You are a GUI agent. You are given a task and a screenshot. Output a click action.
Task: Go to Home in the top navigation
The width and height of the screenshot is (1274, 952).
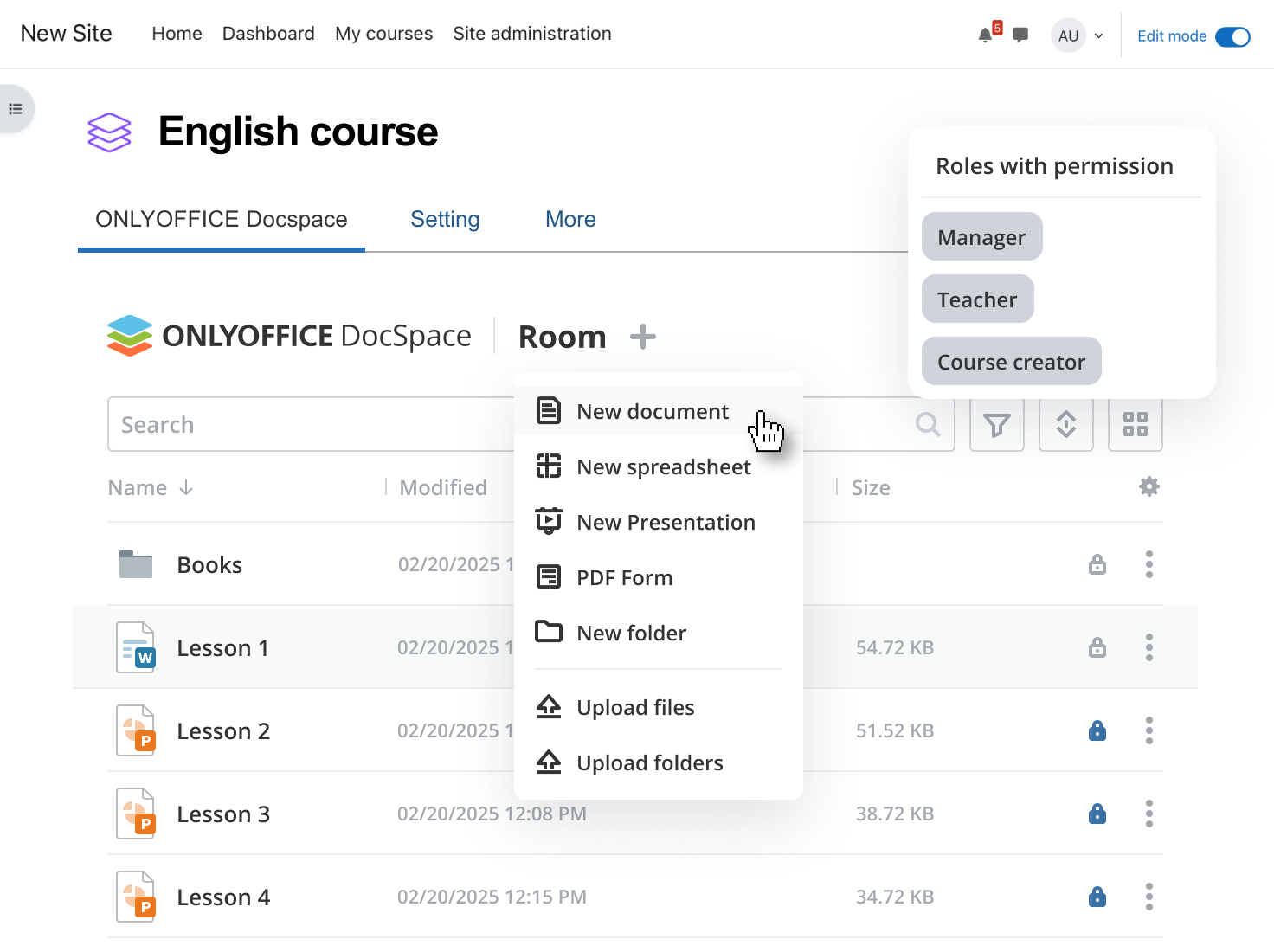pos(177,34)
